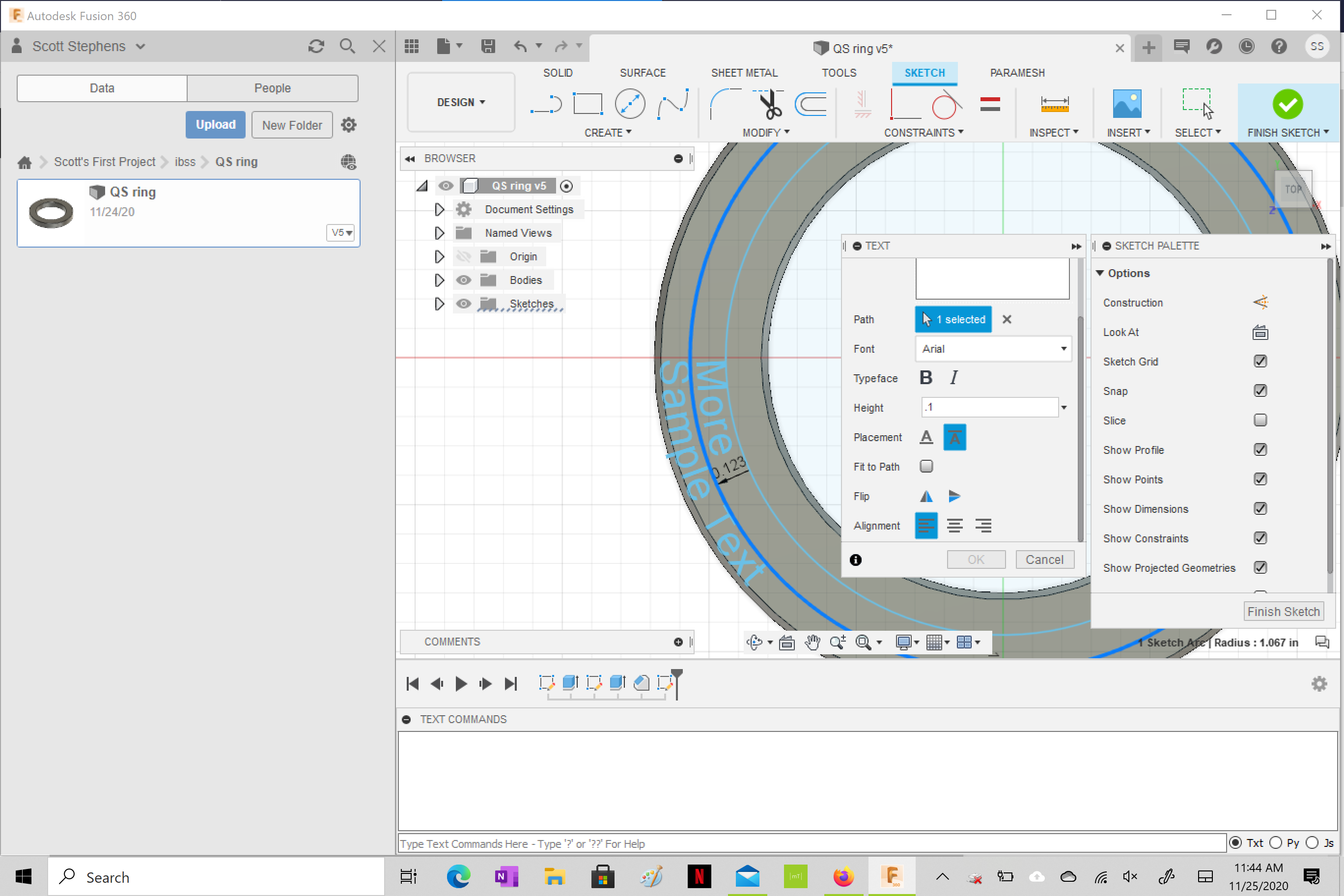
Task: Click the Upload button
Action: pyautogui.click(x=216, y=125)
